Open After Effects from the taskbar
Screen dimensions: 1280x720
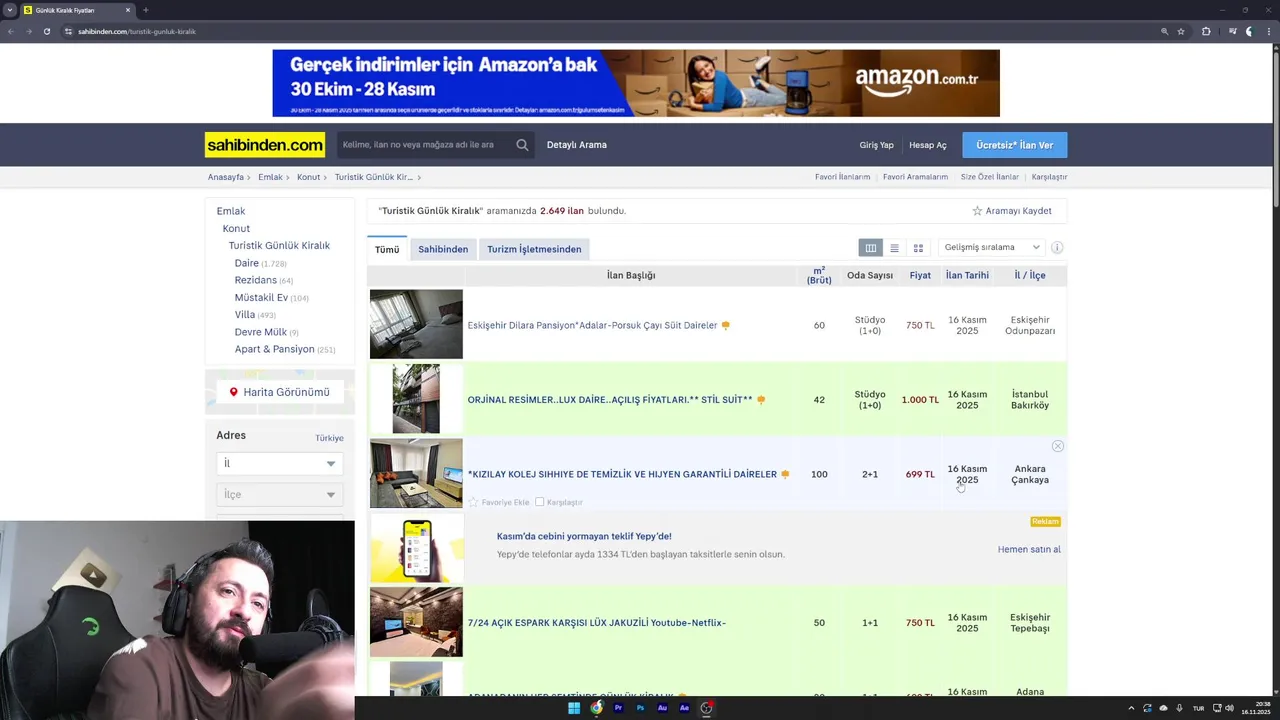coord(684,708)
